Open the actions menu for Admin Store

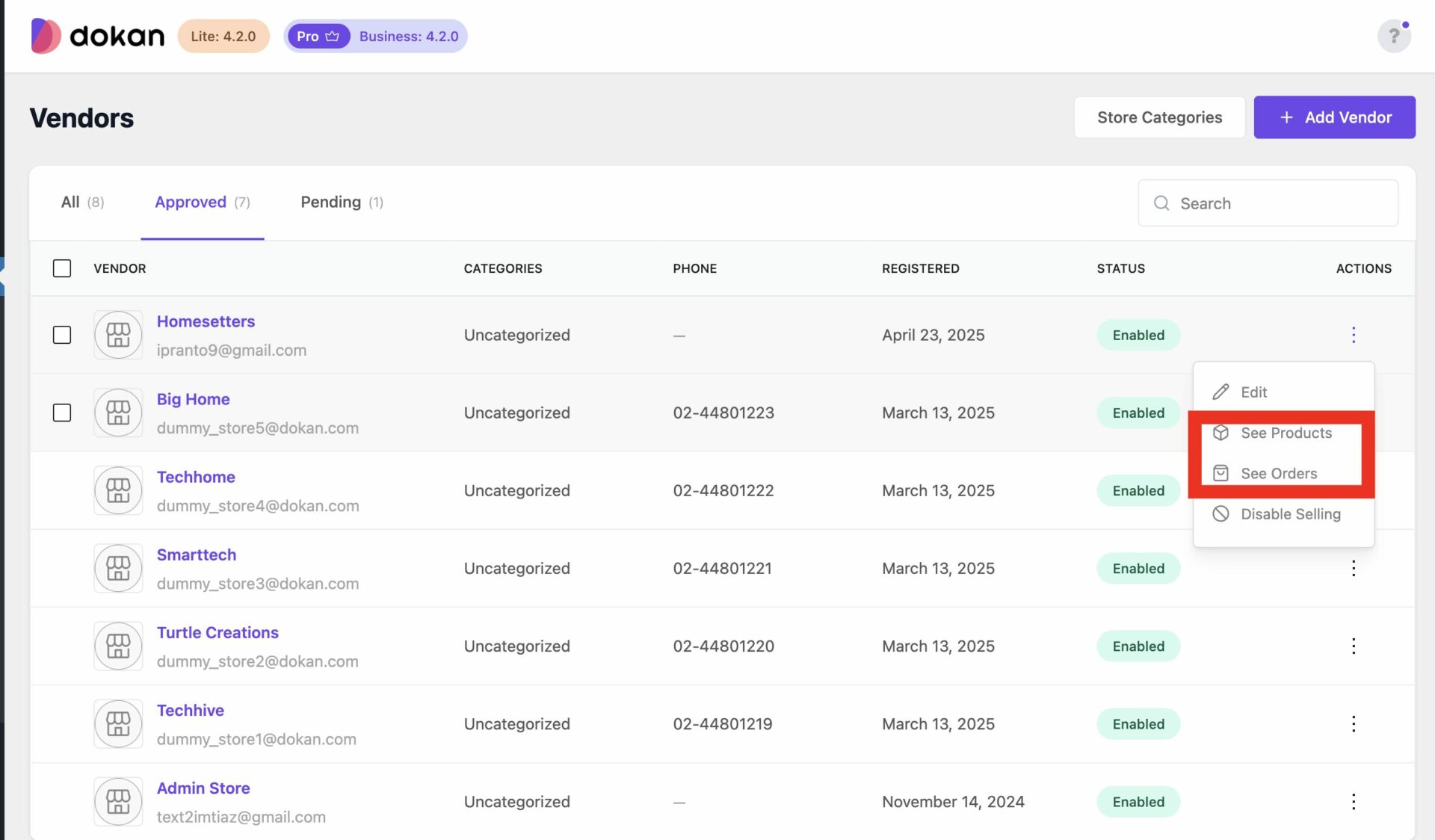(x=1354, y=802)
